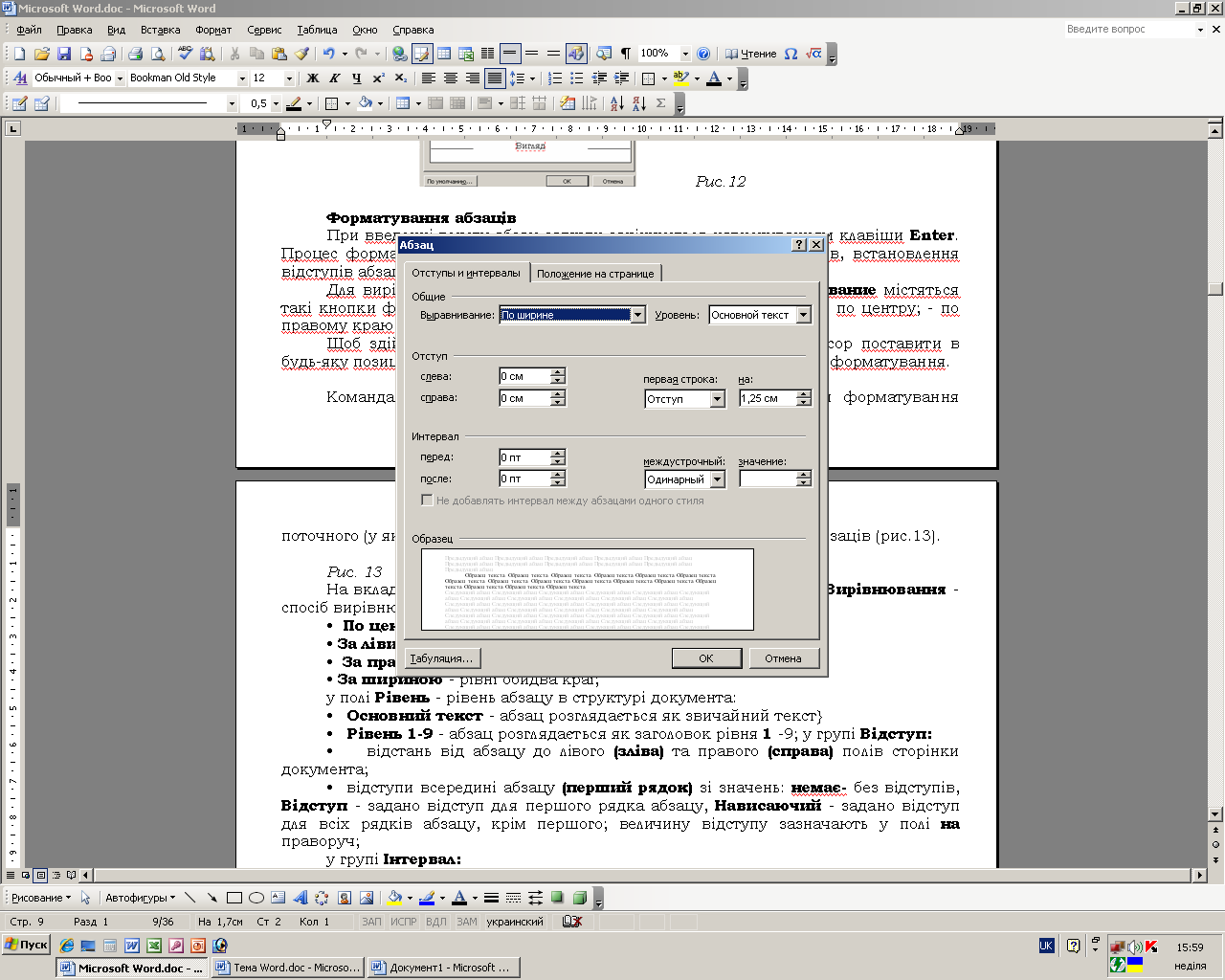Image resolution: width=1225 pixels, height=980 pixels.
Task: Save the document with floppy icon
Action: (64, 54)
